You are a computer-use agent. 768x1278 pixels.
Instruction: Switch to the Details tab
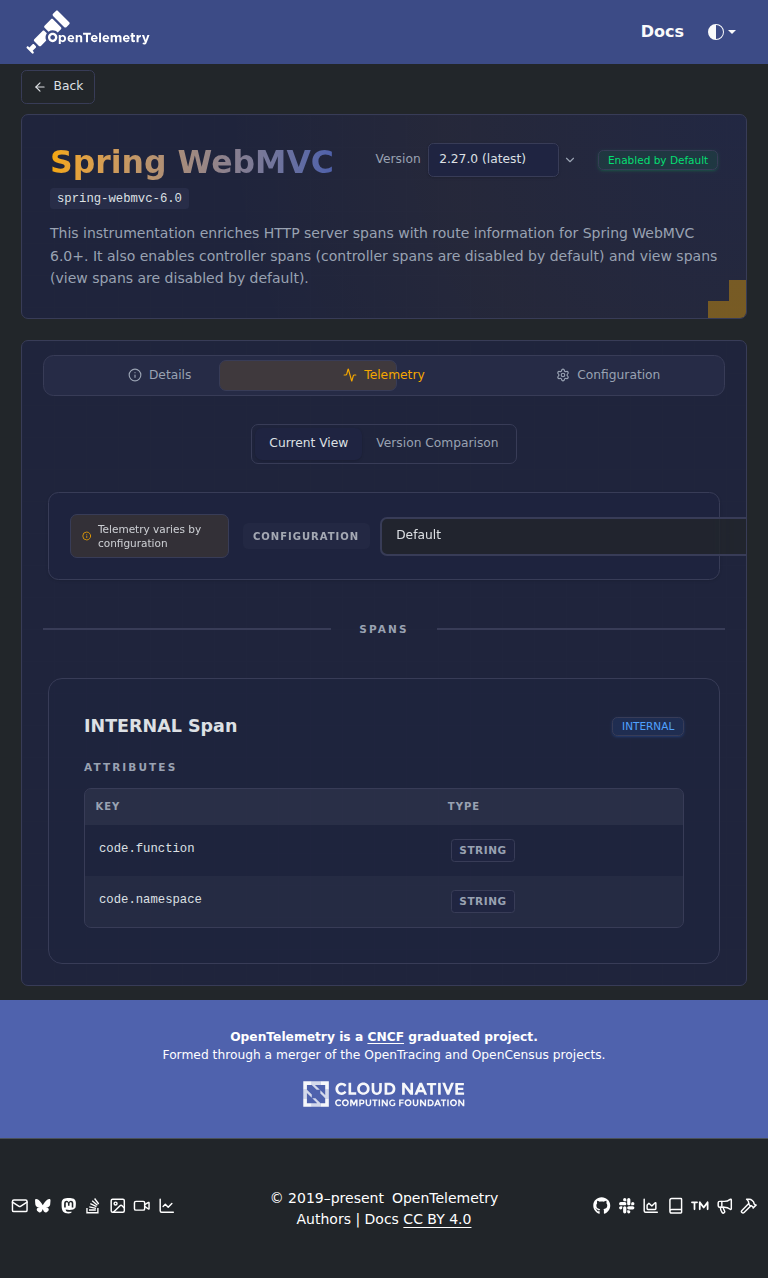pos(160,375)
